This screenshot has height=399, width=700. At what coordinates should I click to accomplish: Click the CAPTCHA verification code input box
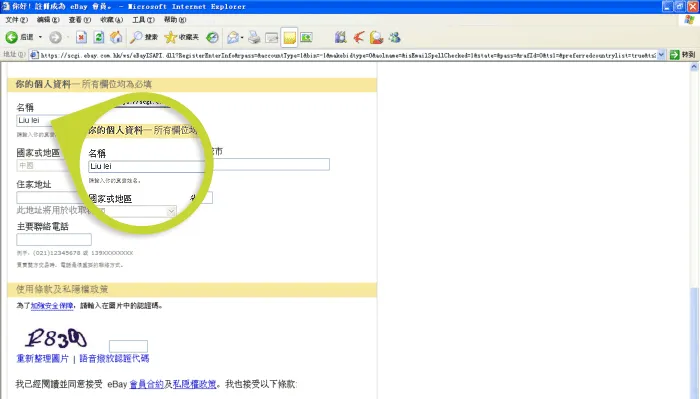click(x=128, y=346)
